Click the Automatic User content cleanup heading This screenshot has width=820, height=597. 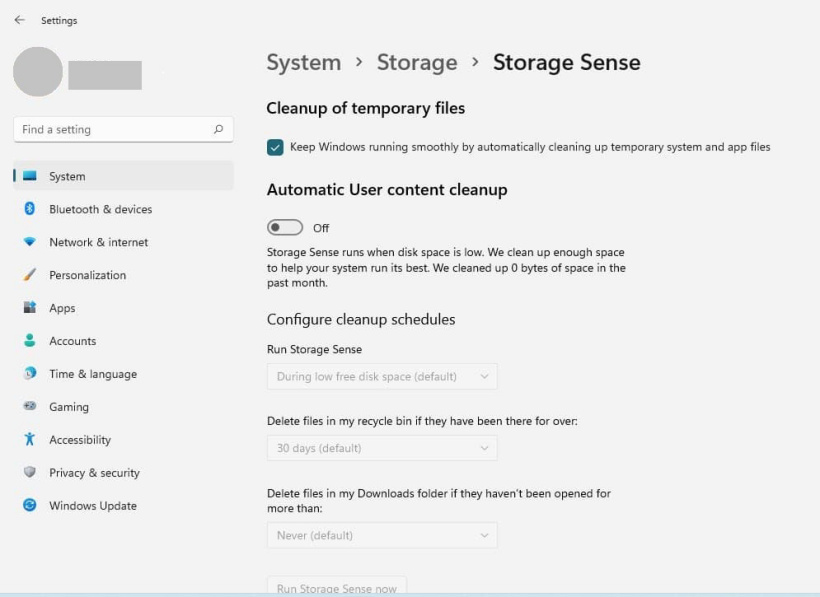[387, 189]
